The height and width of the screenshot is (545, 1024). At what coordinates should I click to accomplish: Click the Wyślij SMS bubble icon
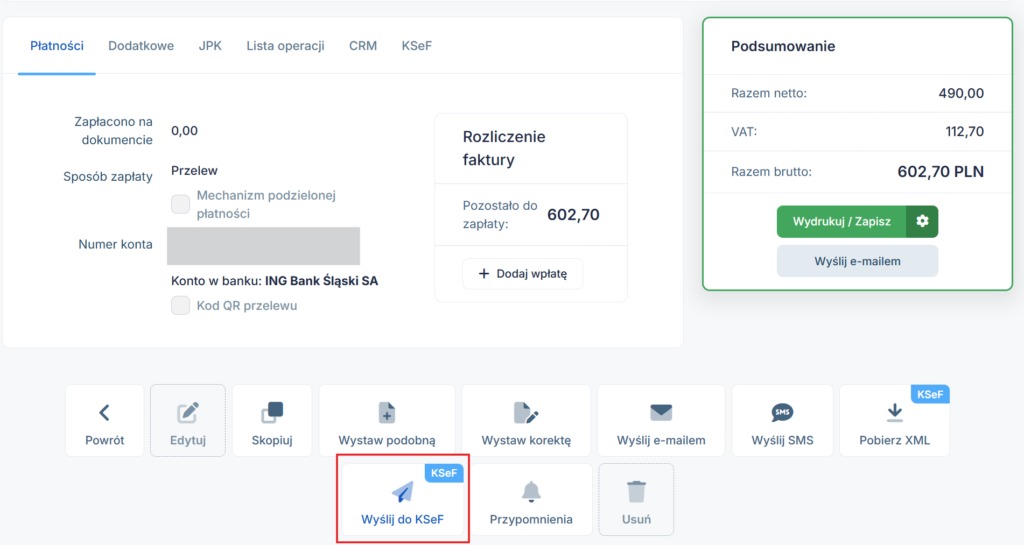coord(782,412)
